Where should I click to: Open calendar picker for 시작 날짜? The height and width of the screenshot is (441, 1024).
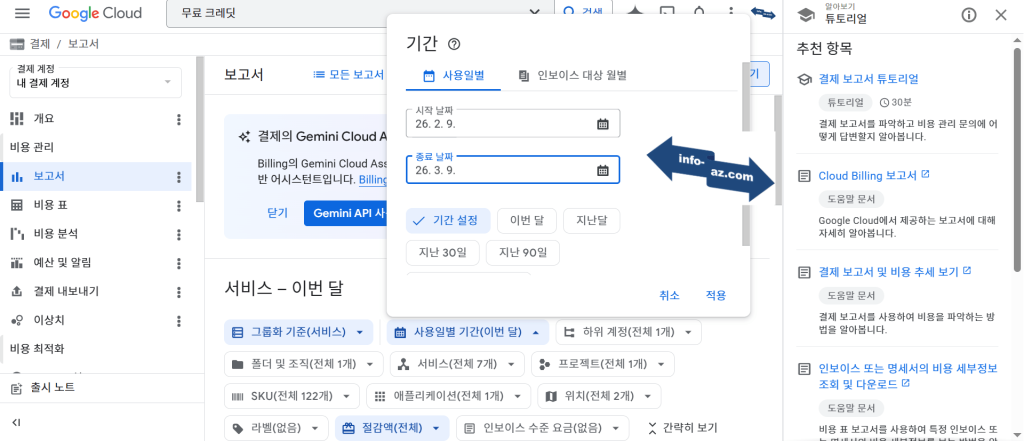tap(603, 124)
